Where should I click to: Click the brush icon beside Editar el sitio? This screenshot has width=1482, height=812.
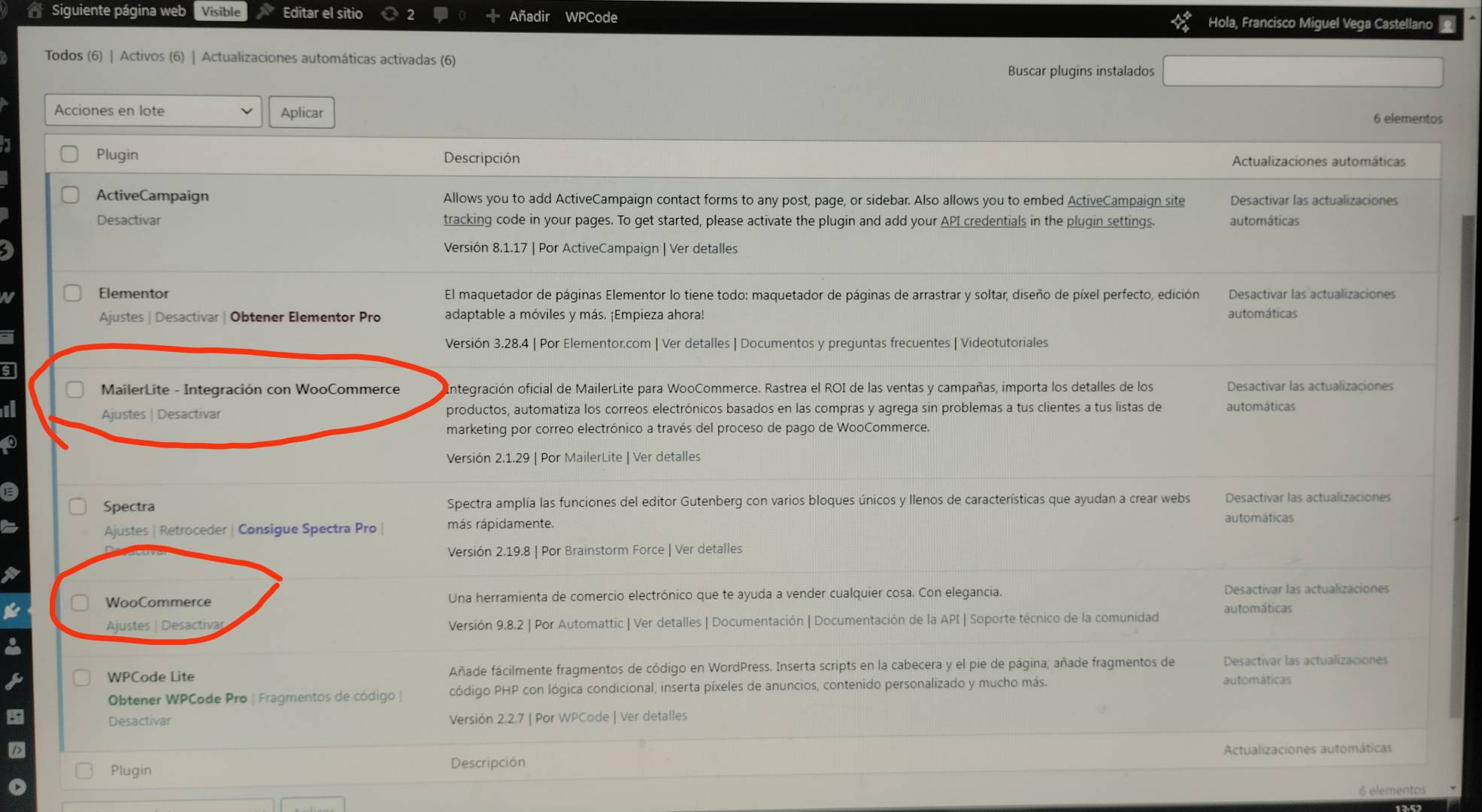click(265, 12)
